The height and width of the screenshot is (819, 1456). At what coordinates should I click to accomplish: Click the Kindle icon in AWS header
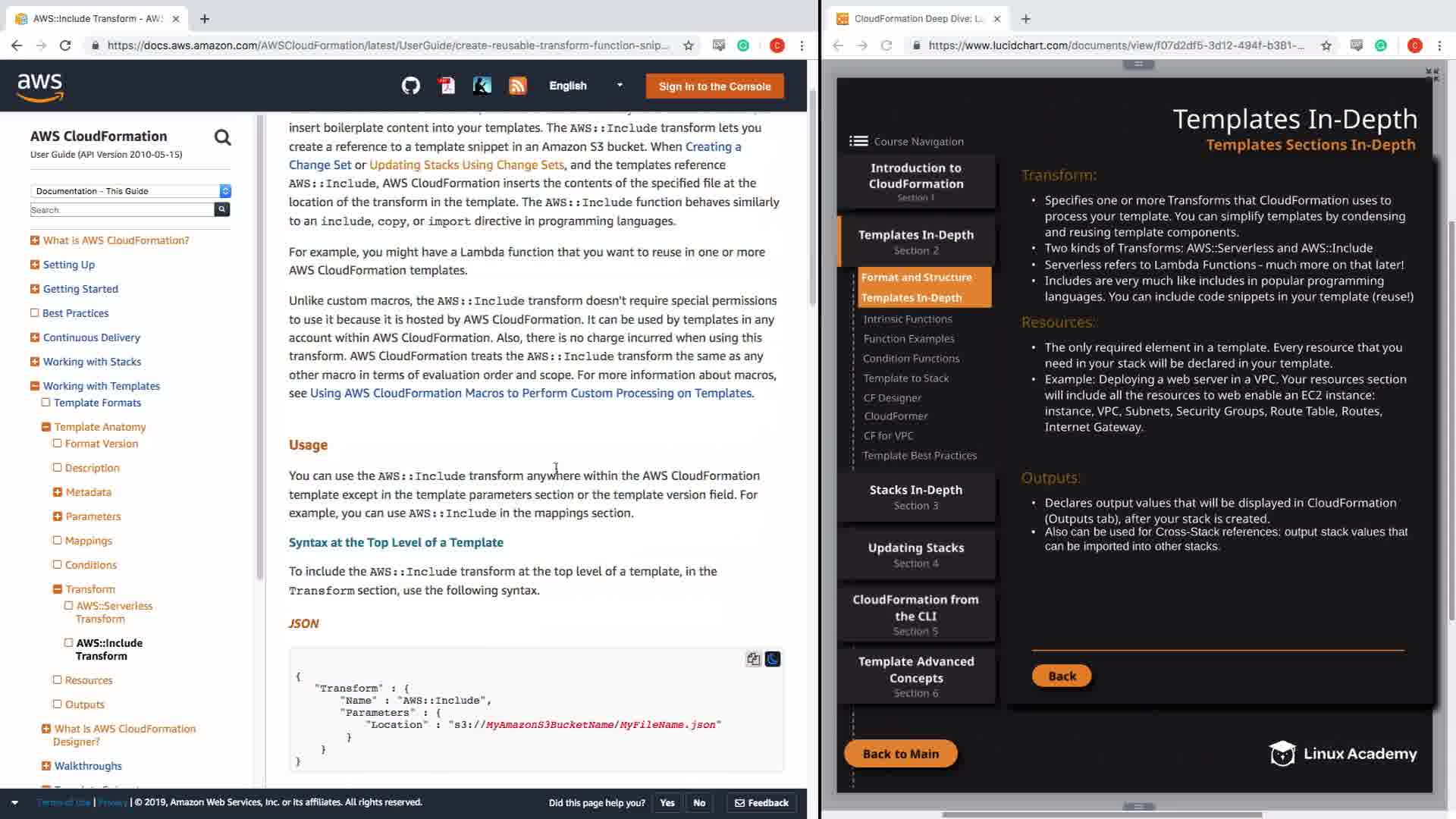tap(482, 86)
